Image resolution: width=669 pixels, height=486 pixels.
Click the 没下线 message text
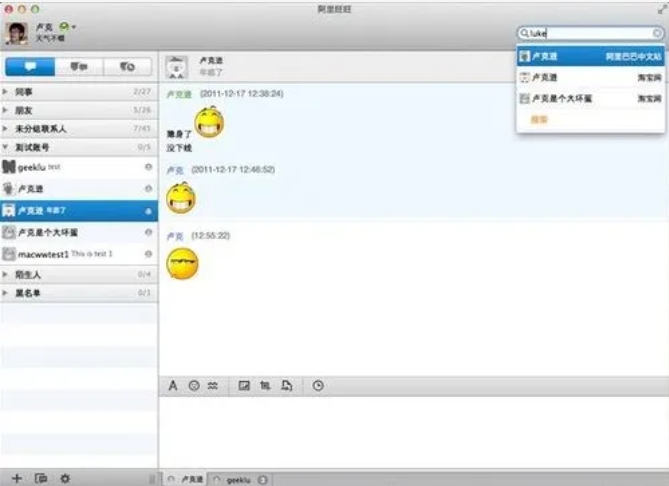179,148
